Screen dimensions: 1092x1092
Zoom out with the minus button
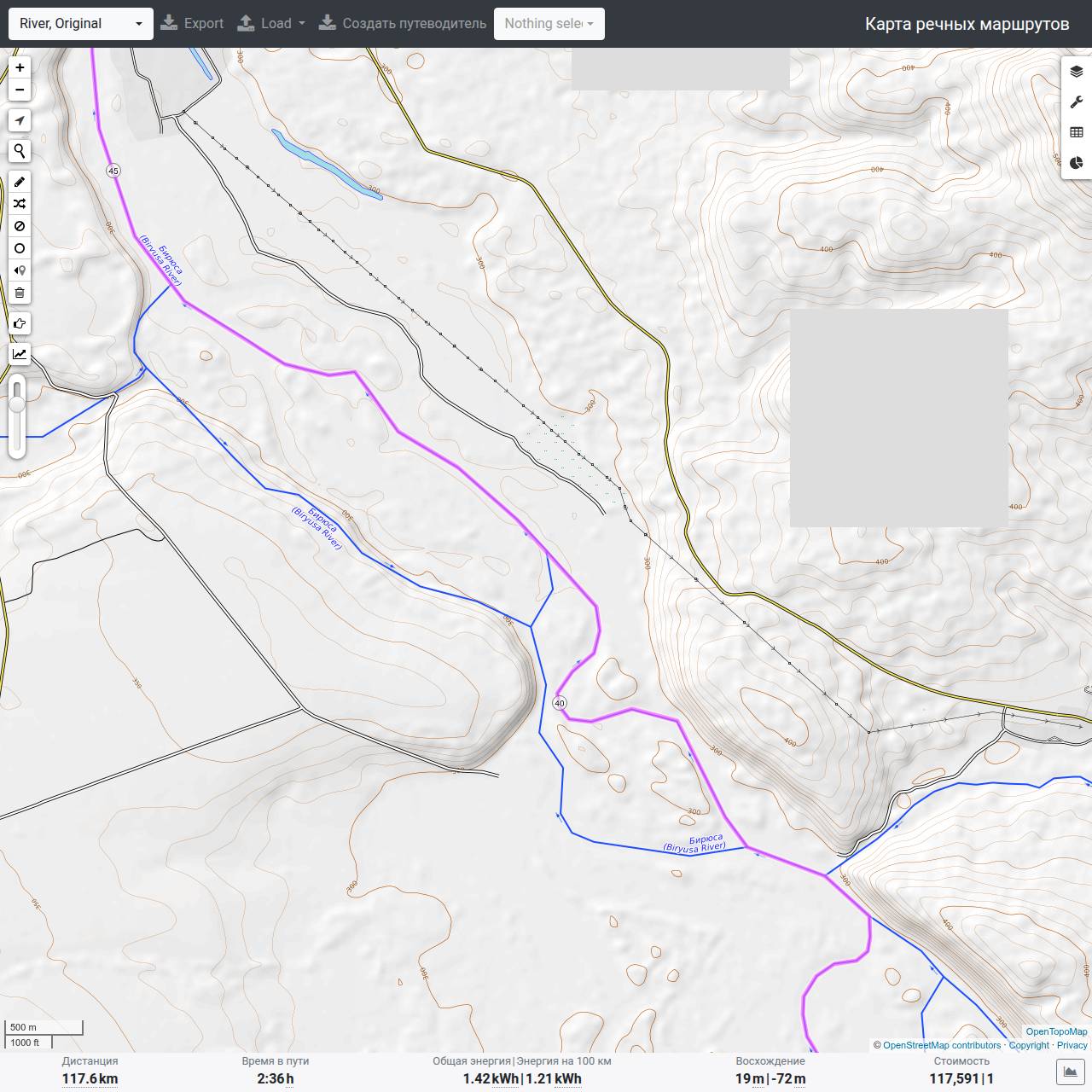click(x=20, y=90)
